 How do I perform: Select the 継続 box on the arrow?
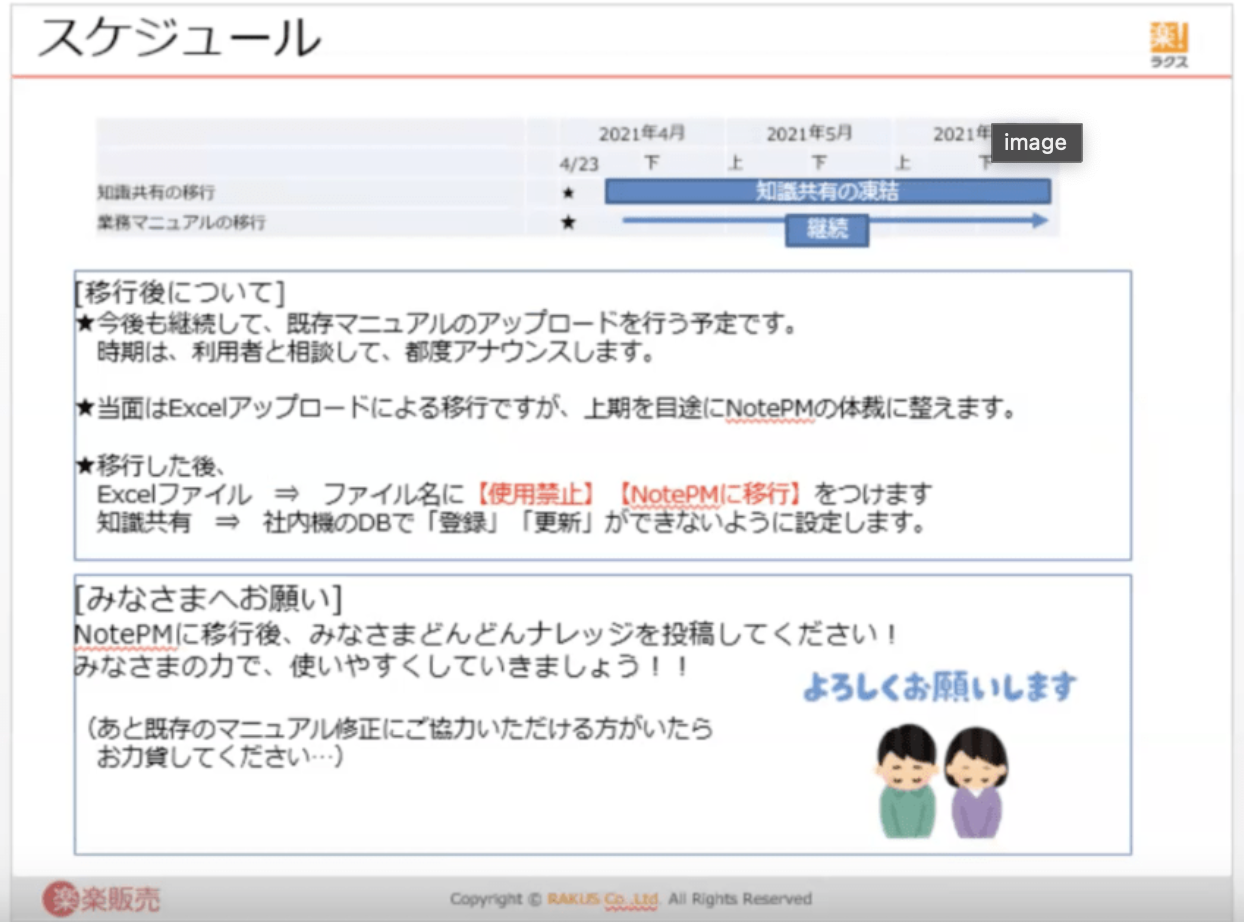point(827,229)
